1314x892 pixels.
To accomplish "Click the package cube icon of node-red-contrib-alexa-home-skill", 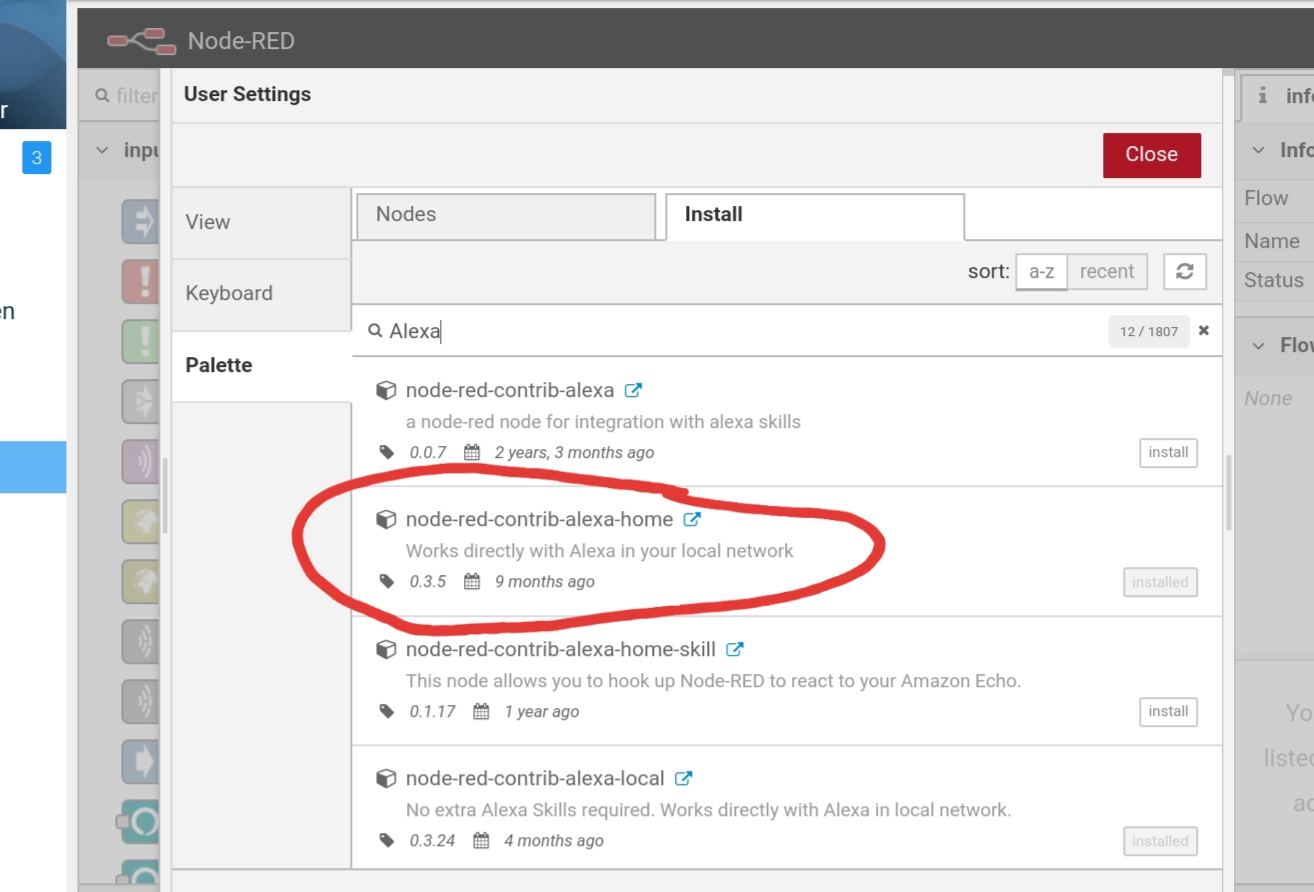I will click(x=385, y=649).
